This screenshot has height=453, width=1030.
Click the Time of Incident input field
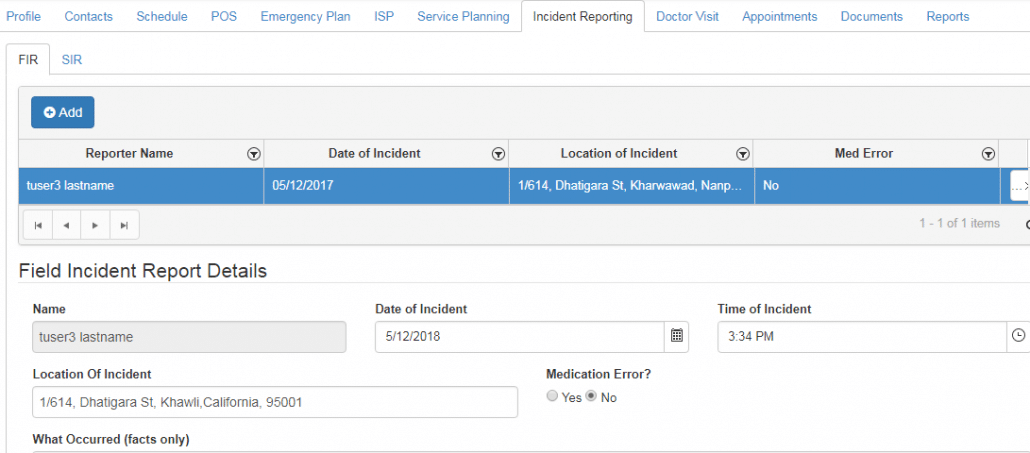click(x=862, y=337)
